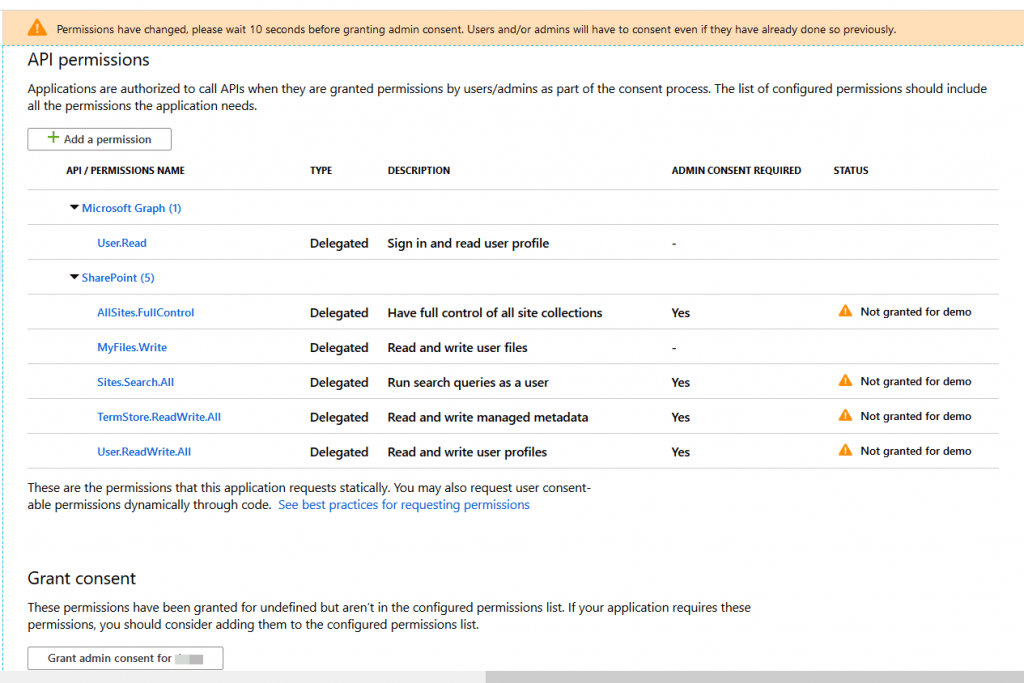Click the ADMIN CONSENT REQUIRED column header
The width and height of the screenshot is (1024, 683).
736,170
